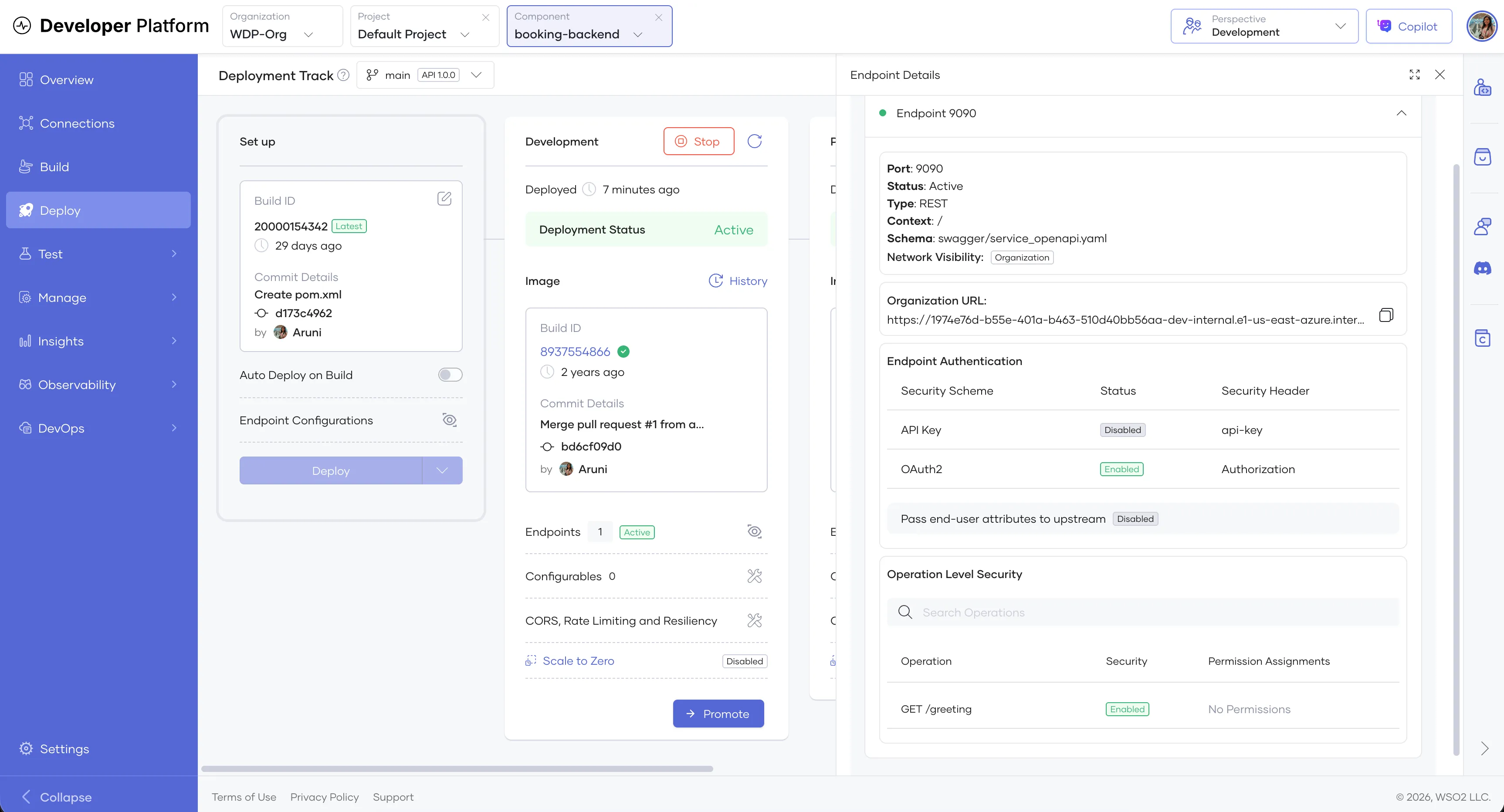Open Configurables settings icon
The width and height of the screenshot is (1504, 812).
tap(754, 576)
